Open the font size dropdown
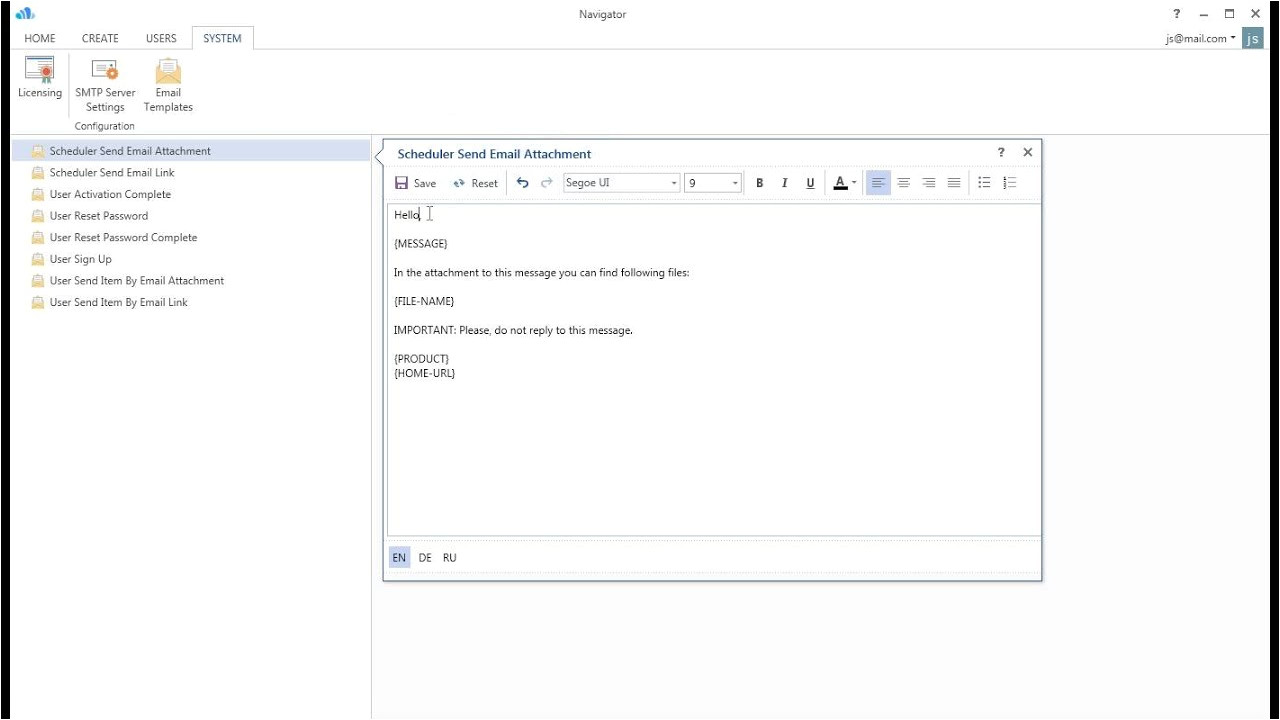 pyautogui.click(x=735, y=183)
